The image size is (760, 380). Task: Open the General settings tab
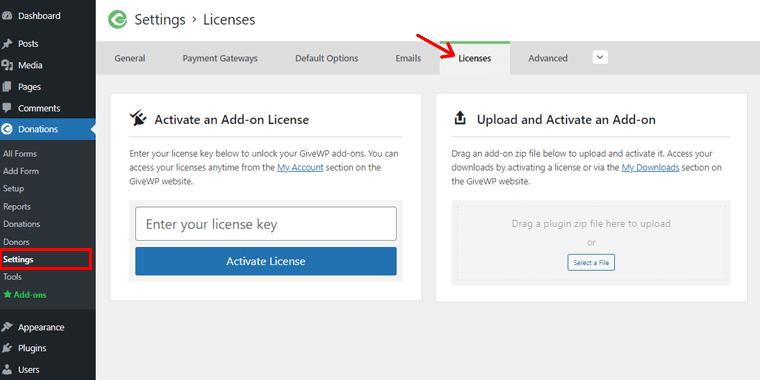coord(130,58)
